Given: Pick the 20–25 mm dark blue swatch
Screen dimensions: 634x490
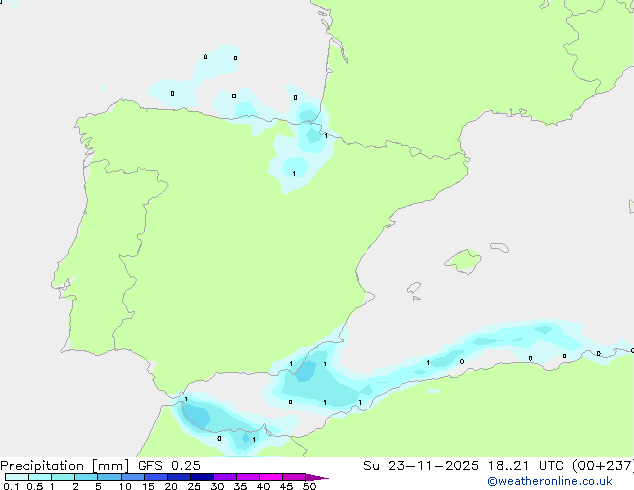Looking at the screenshot, I should pos(179,477).
